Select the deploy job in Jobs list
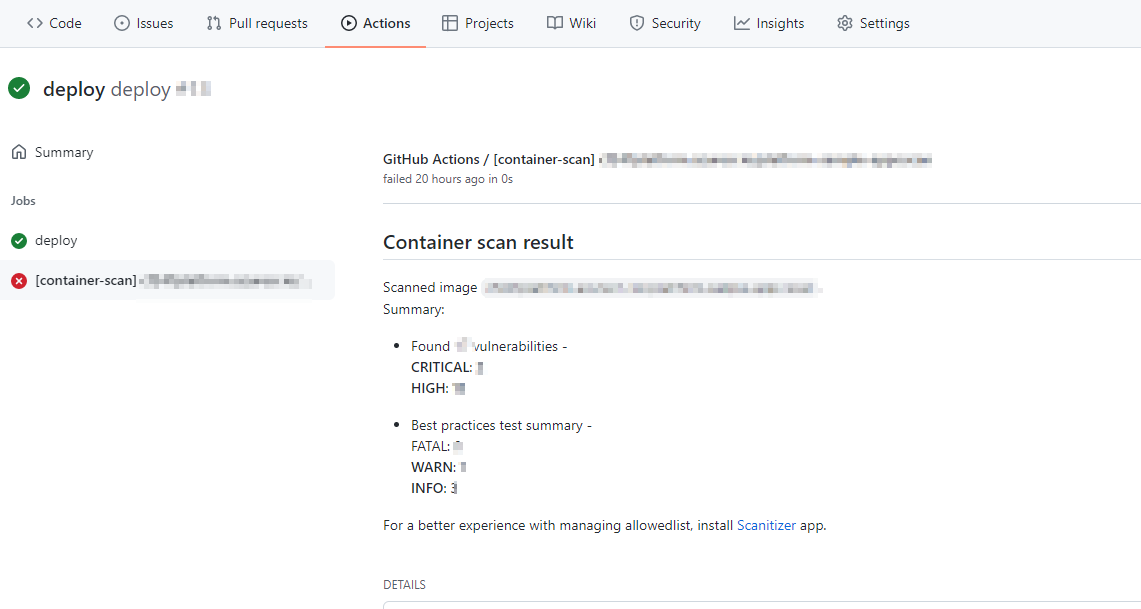This screenshot has width=1141, height=609. (56, 241)
